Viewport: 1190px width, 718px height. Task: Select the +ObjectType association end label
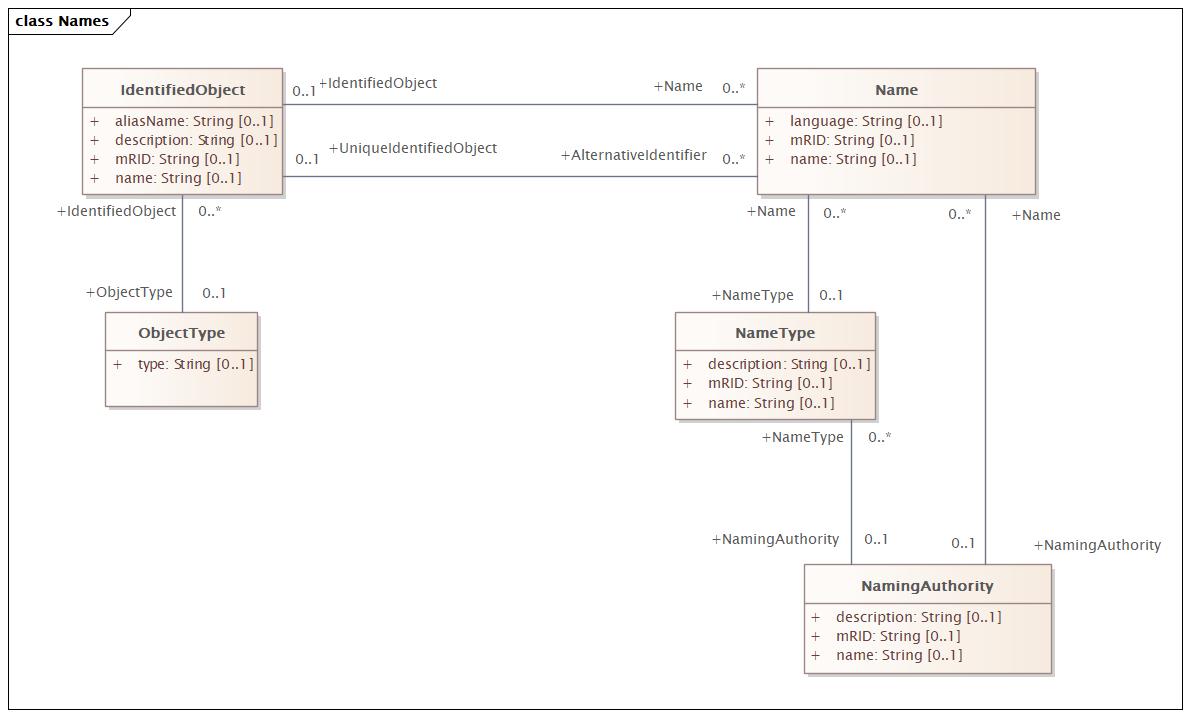point(129,292)
